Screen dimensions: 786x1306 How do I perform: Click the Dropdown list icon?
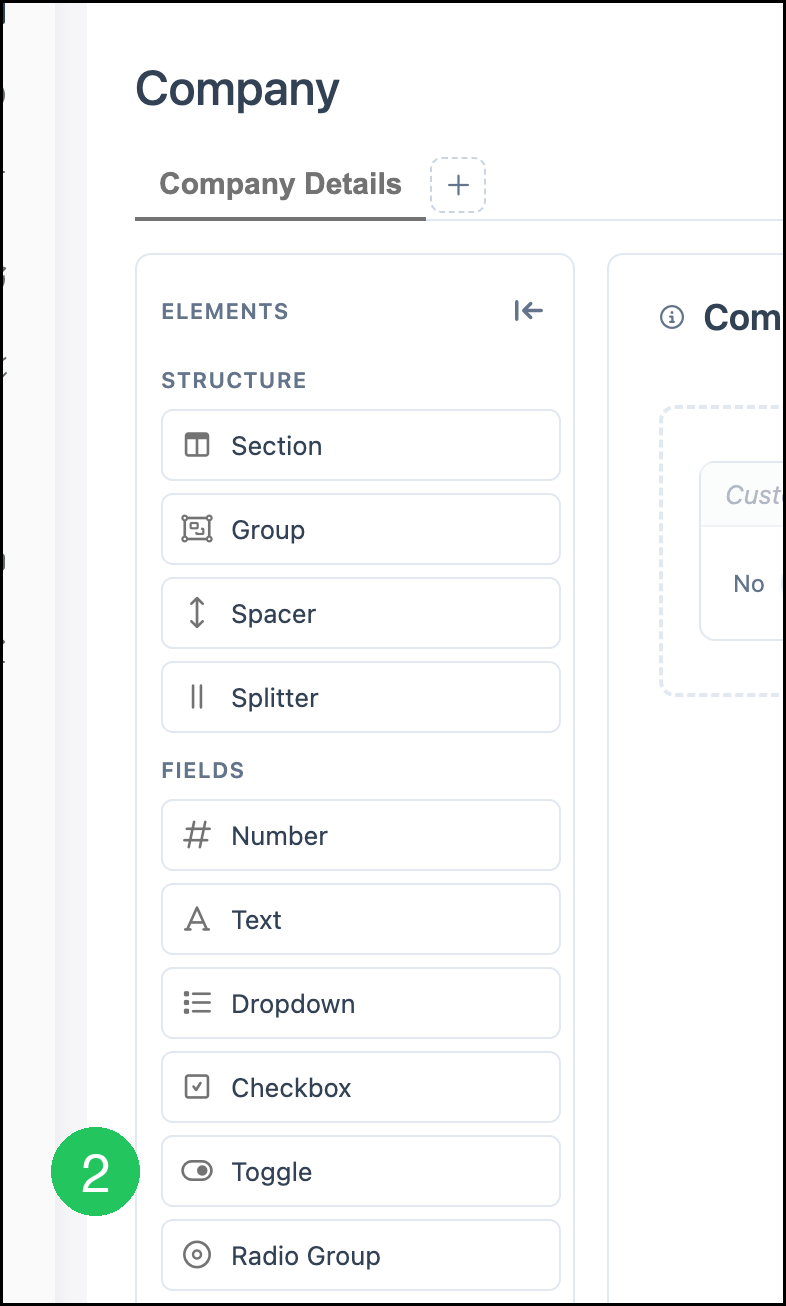(197, 1003)
